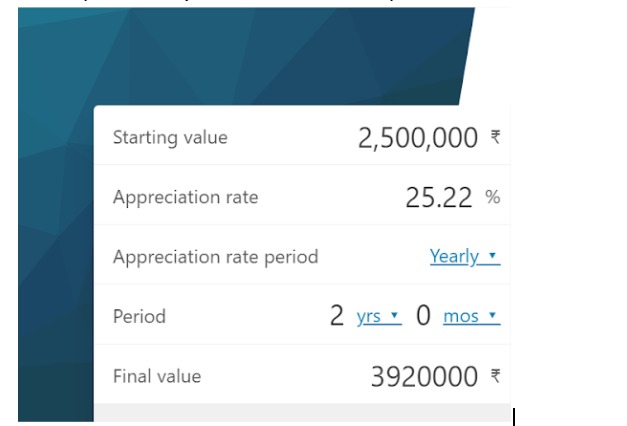This screenshot has width=627, height=426.
Task: Click the rupee symbol beside Final value
Action: point(495,376)
